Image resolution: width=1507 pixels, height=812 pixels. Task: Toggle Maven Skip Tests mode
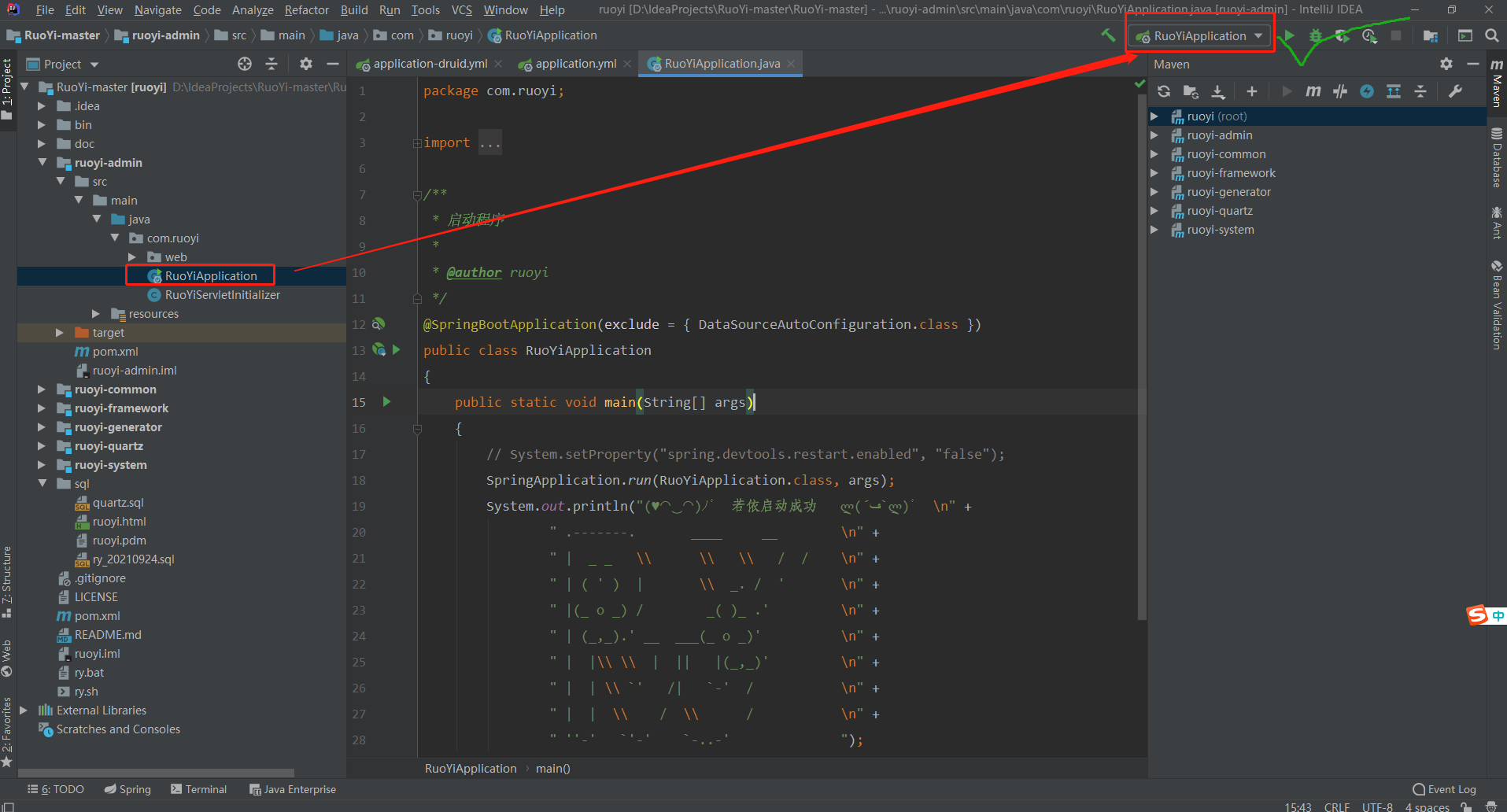tap(1340, 91)
